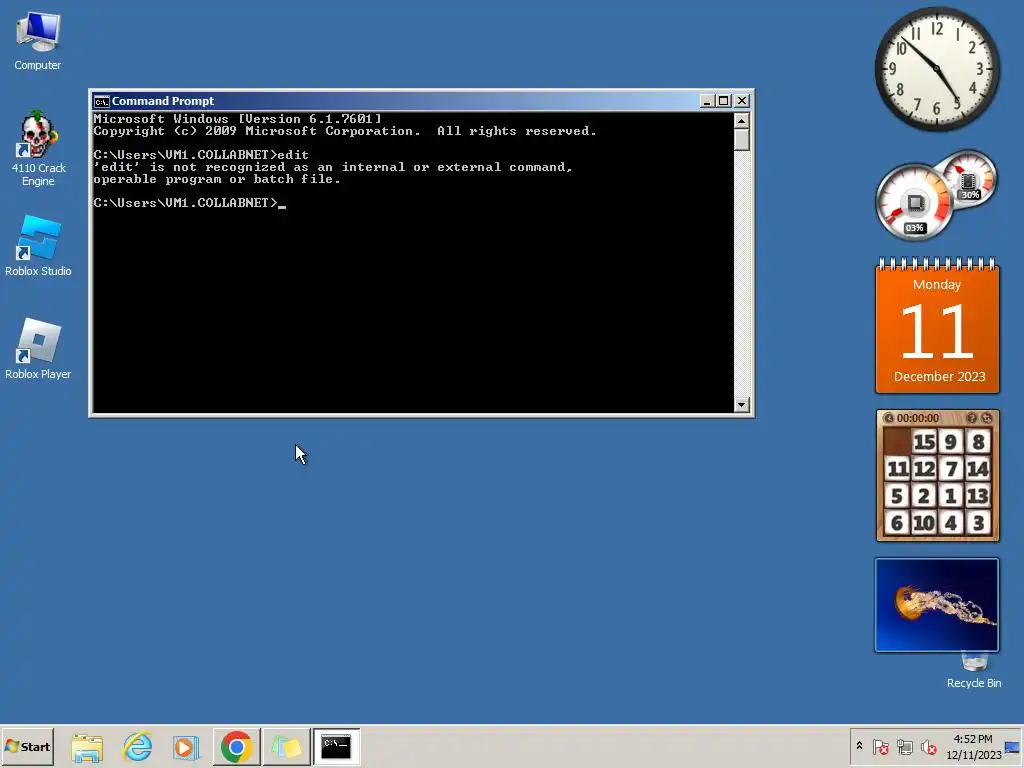Viewport: 1024px width, 768px height.
Task: Click puzzle gadget timer icon
Action: [888, 418]
